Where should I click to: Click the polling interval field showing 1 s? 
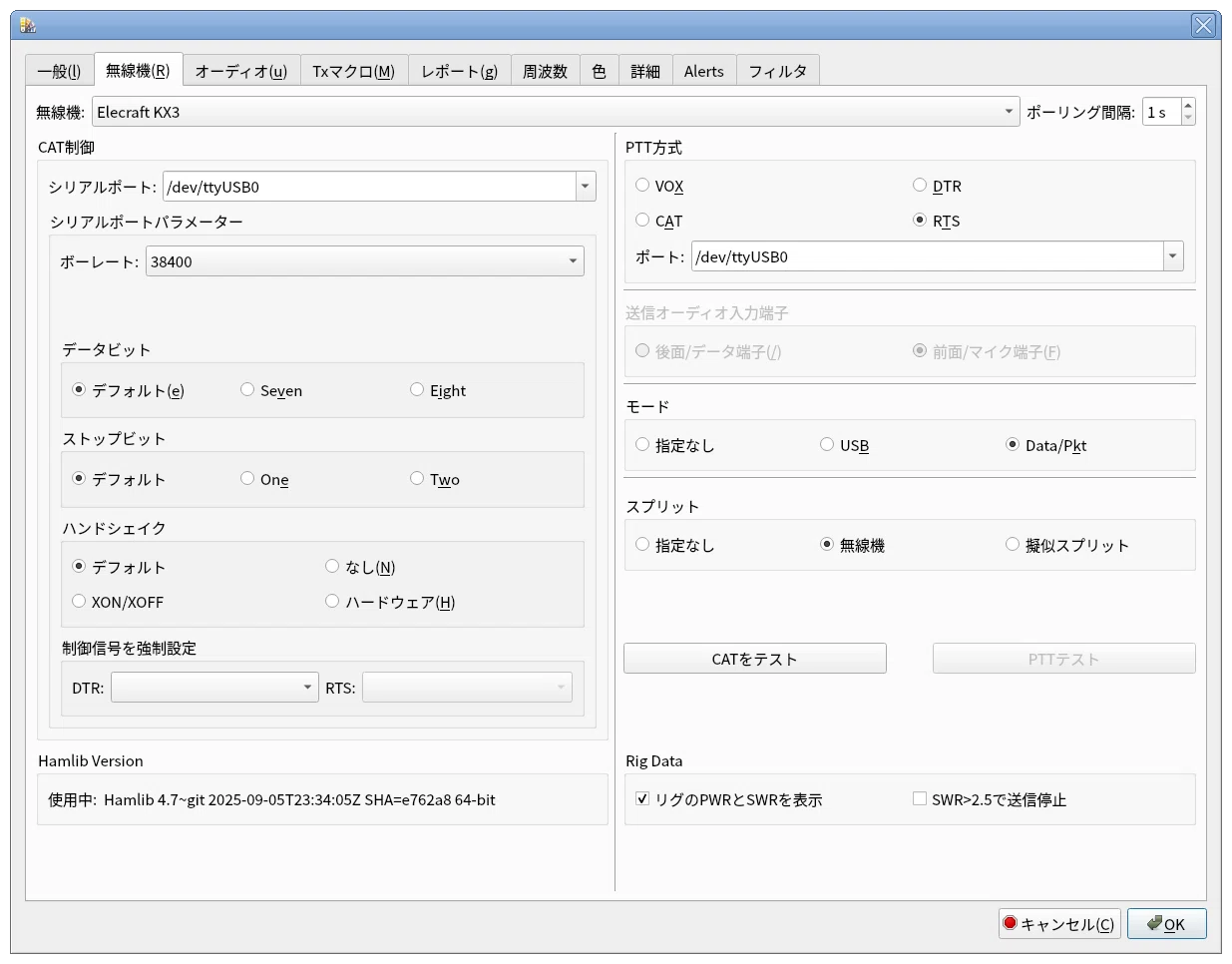point(1162,112)
